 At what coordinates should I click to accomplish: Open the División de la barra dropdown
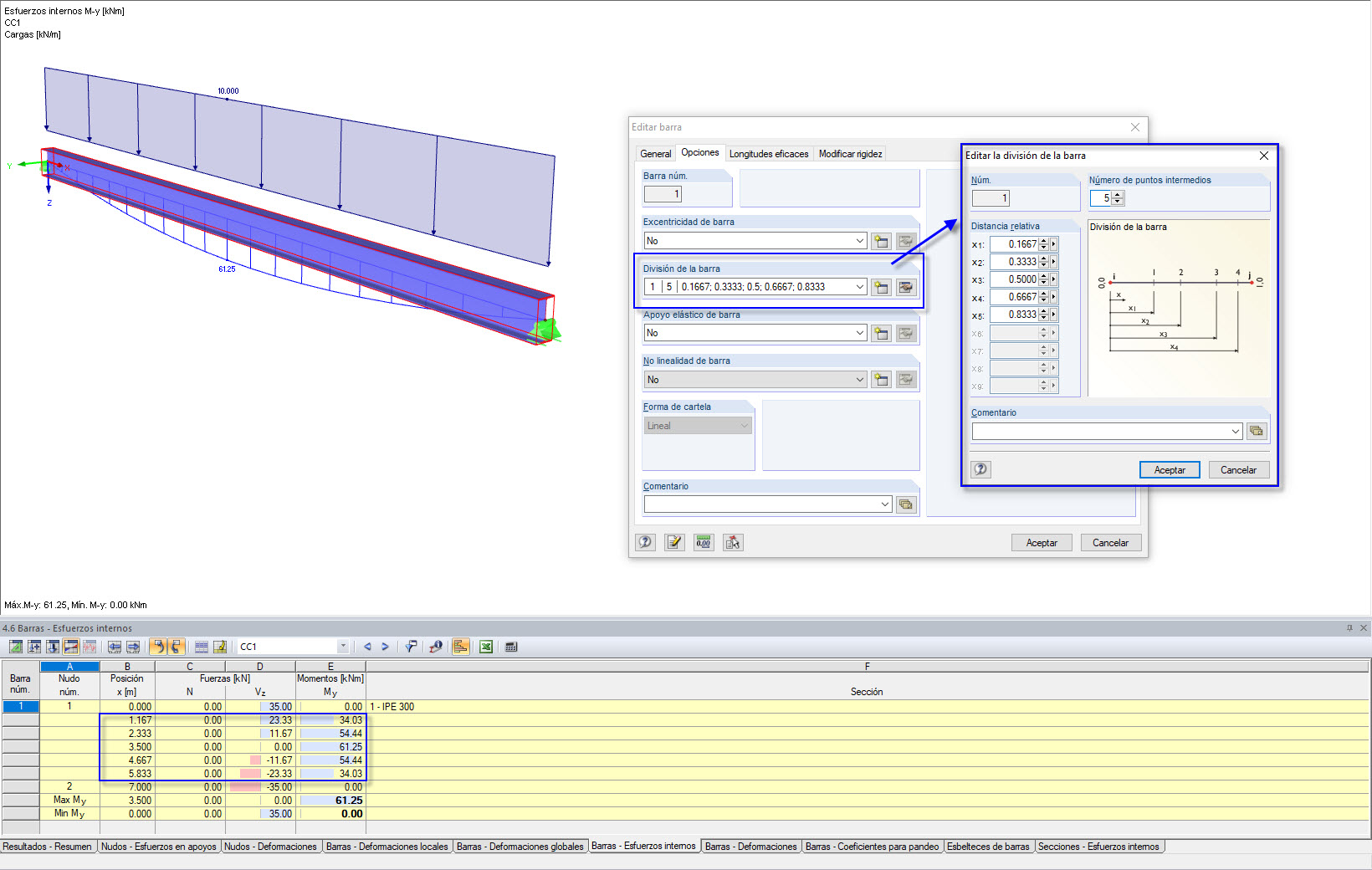click(x=859, y=287)
